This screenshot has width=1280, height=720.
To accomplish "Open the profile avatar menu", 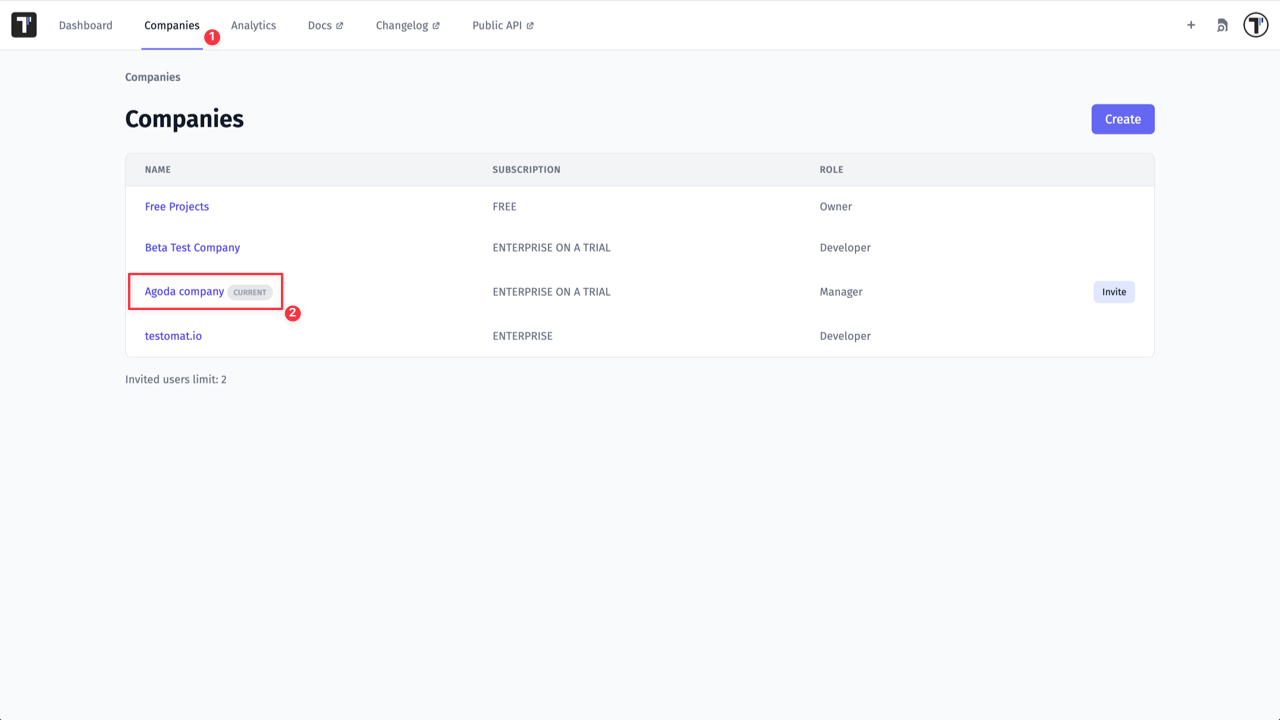I will coord(1255,24).
